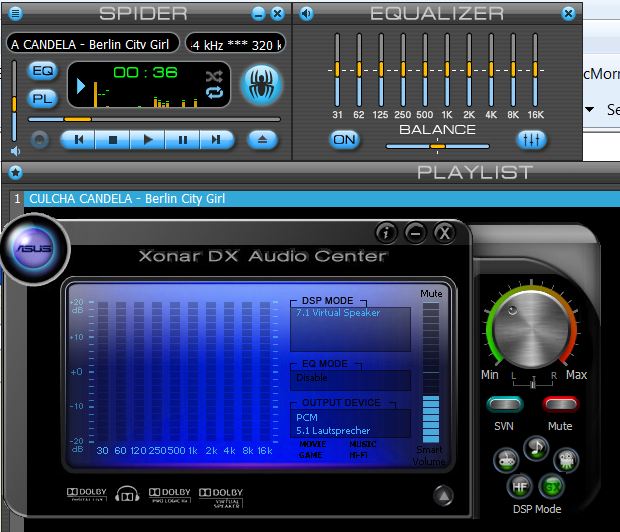Click the Spider volume speaker icon
This screenshot has height=532, width=620.
[15, 151]
